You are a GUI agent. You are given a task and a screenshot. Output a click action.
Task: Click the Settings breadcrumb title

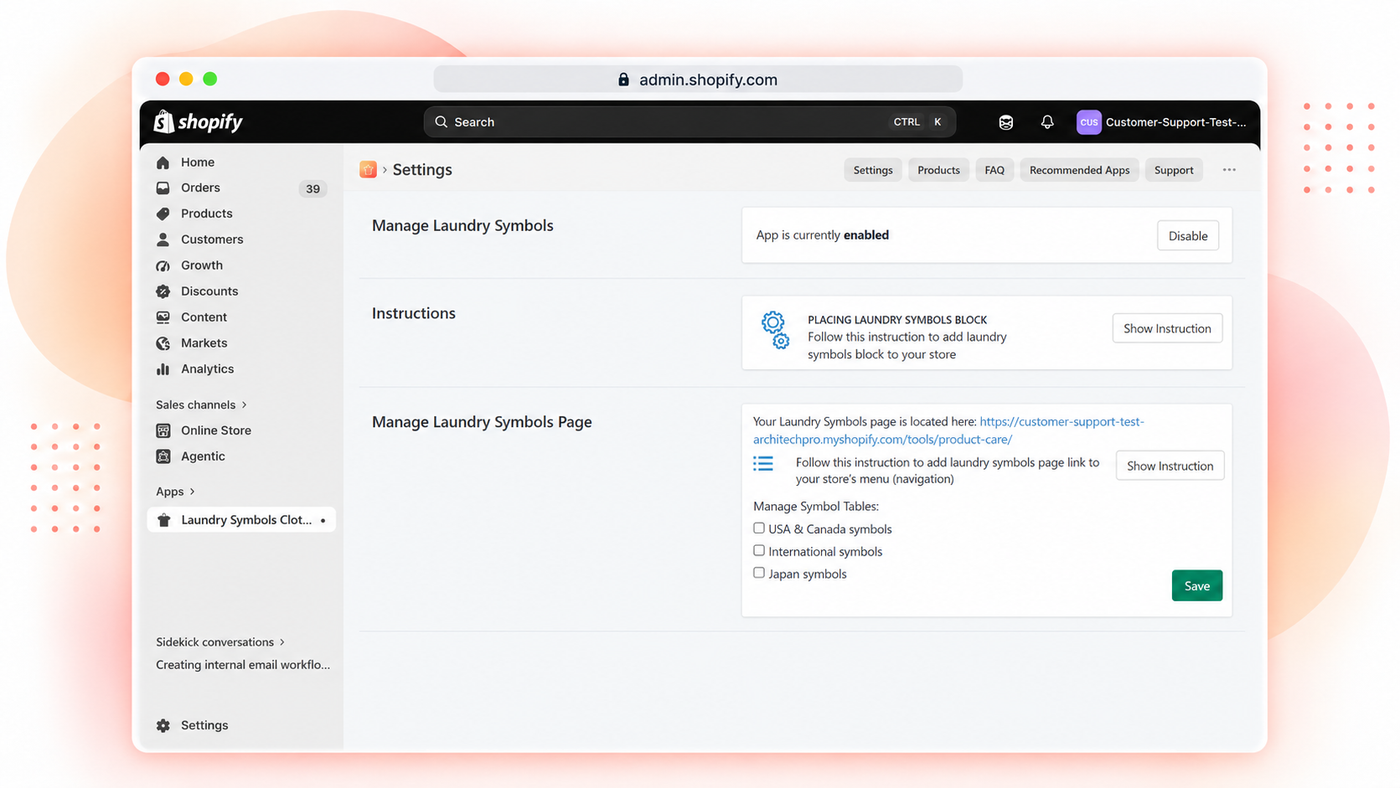(x=422, y=170)
